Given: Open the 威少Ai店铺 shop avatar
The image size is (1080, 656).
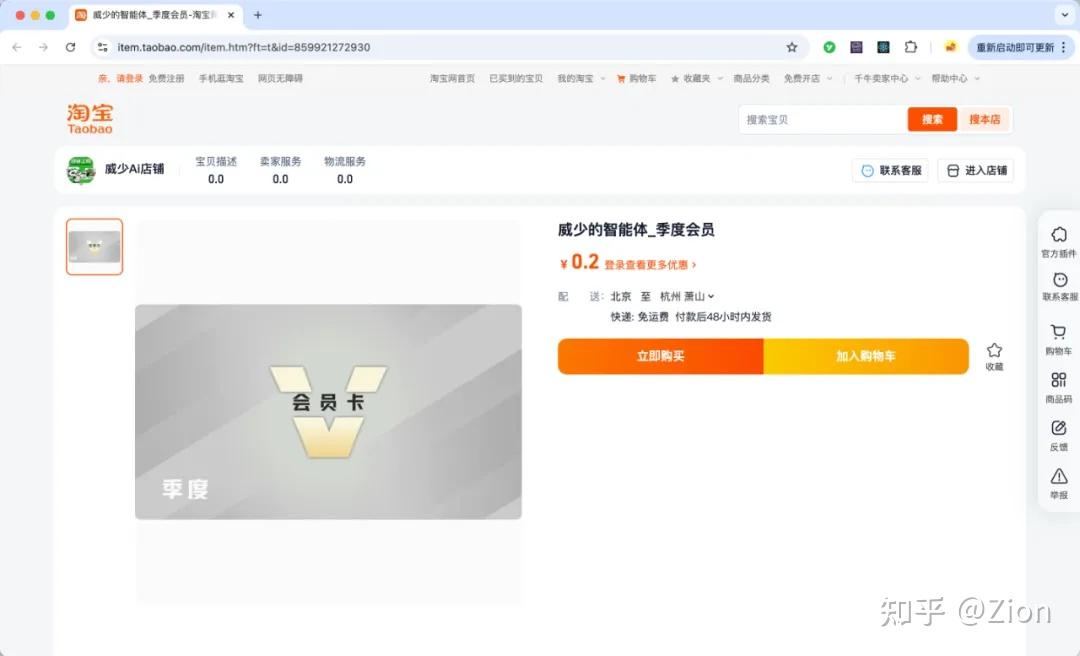Looking at the screenshot, I should click(x=81, y=170).
